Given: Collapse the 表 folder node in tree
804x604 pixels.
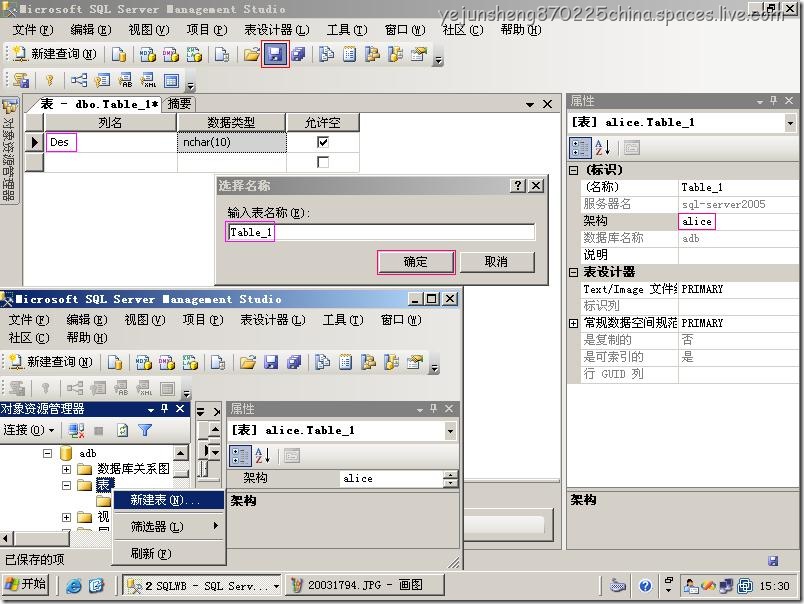Looking at the screenshot, I should coord(67,485).
